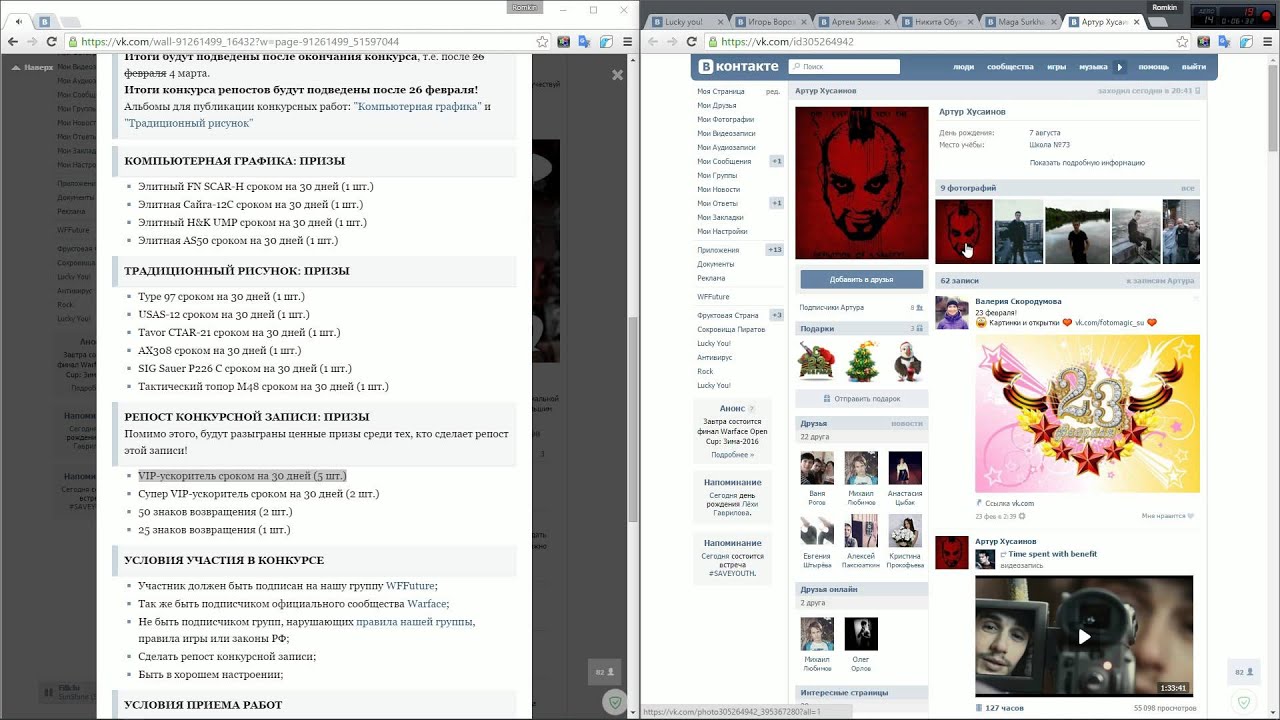Click "Элитный FN SCAR-H" prize line
The width and height of the screenshot is (1280, 720).
[x=255, y=187]
